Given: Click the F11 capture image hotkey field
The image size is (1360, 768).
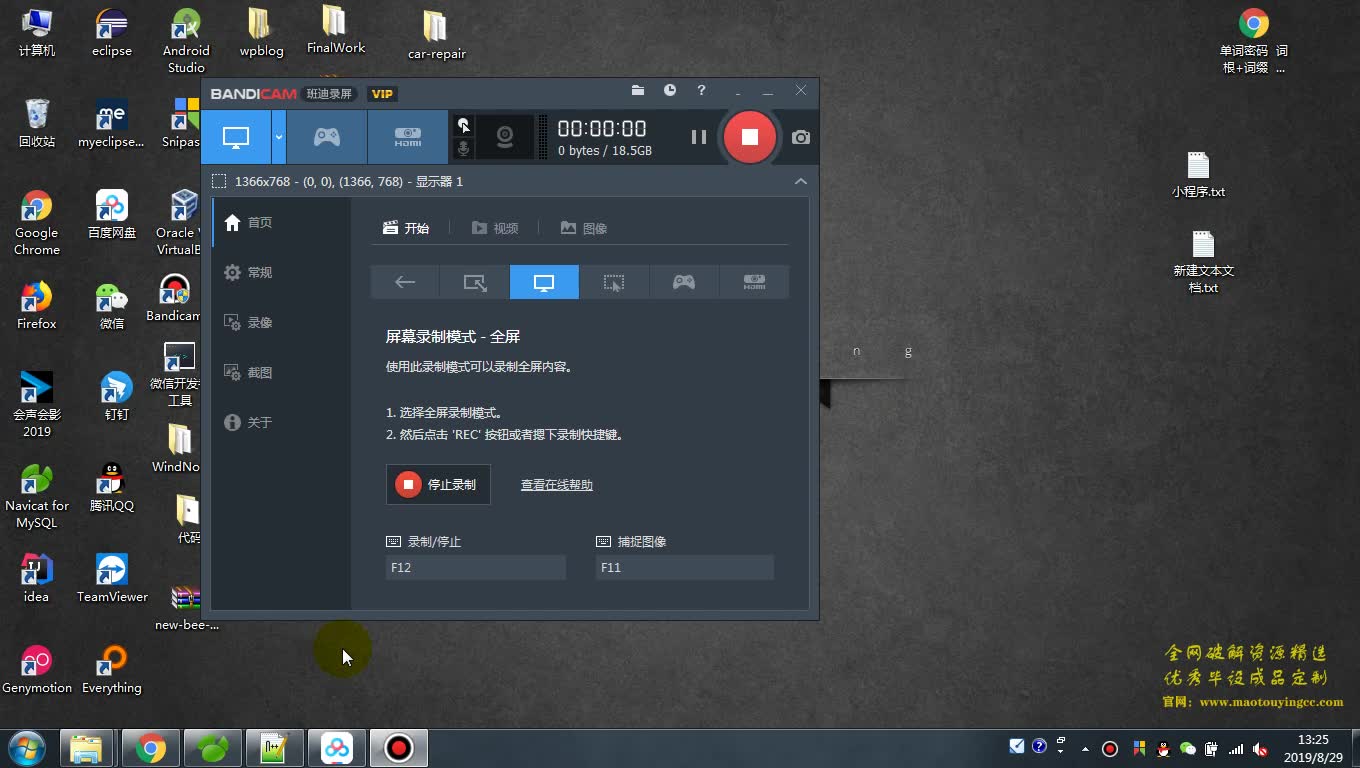Looking at the screenshot, I should [685, 567].
